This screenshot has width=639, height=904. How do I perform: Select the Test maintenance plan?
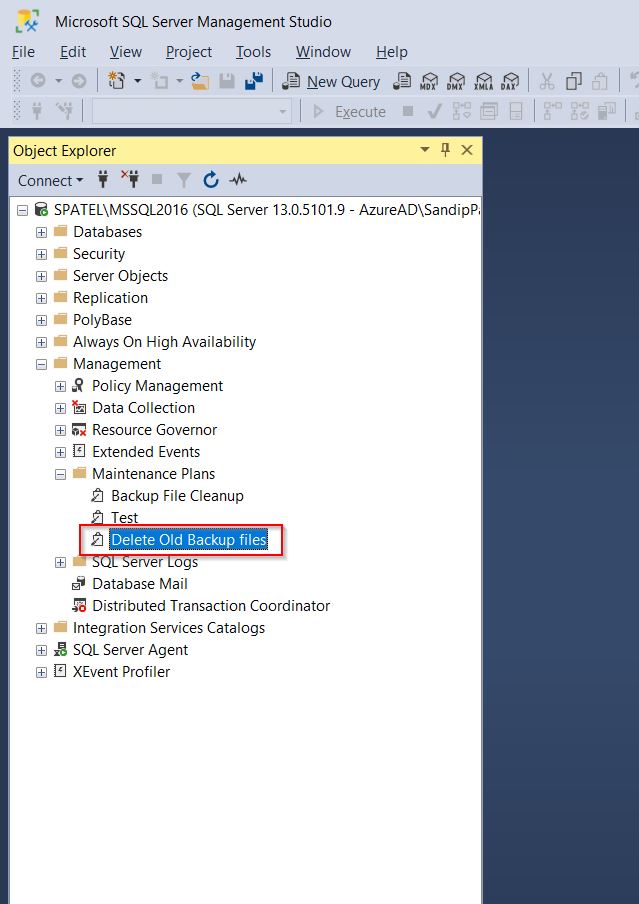[125, 518]
